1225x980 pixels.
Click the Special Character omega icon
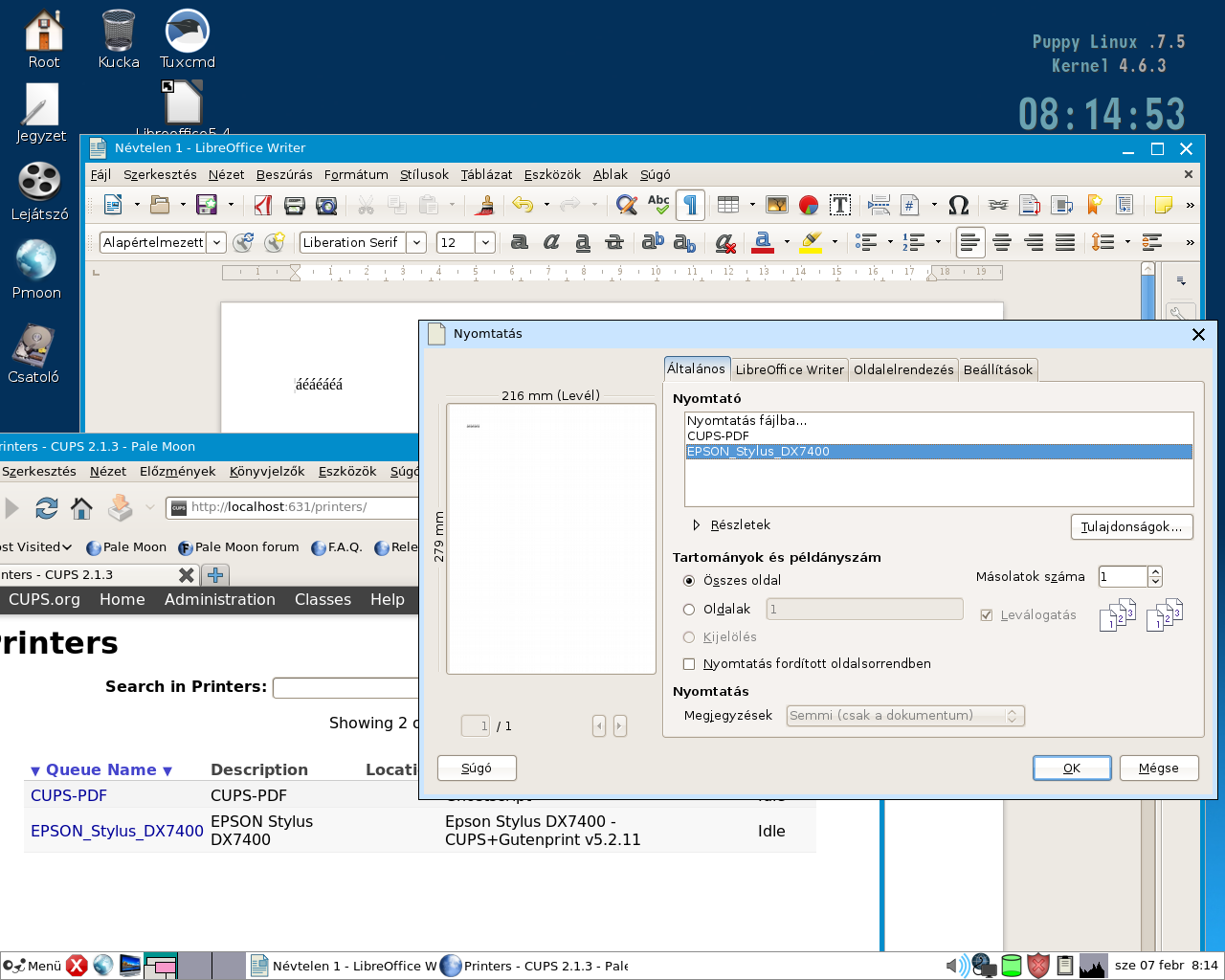click(x=958, y=205)
